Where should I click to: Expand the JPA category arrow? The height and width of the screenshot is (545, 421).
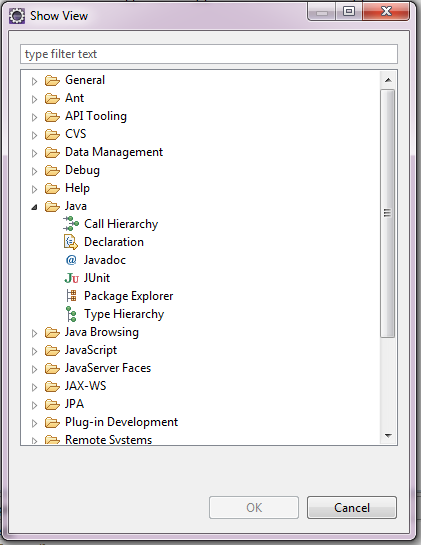click(x=34, y=405)
